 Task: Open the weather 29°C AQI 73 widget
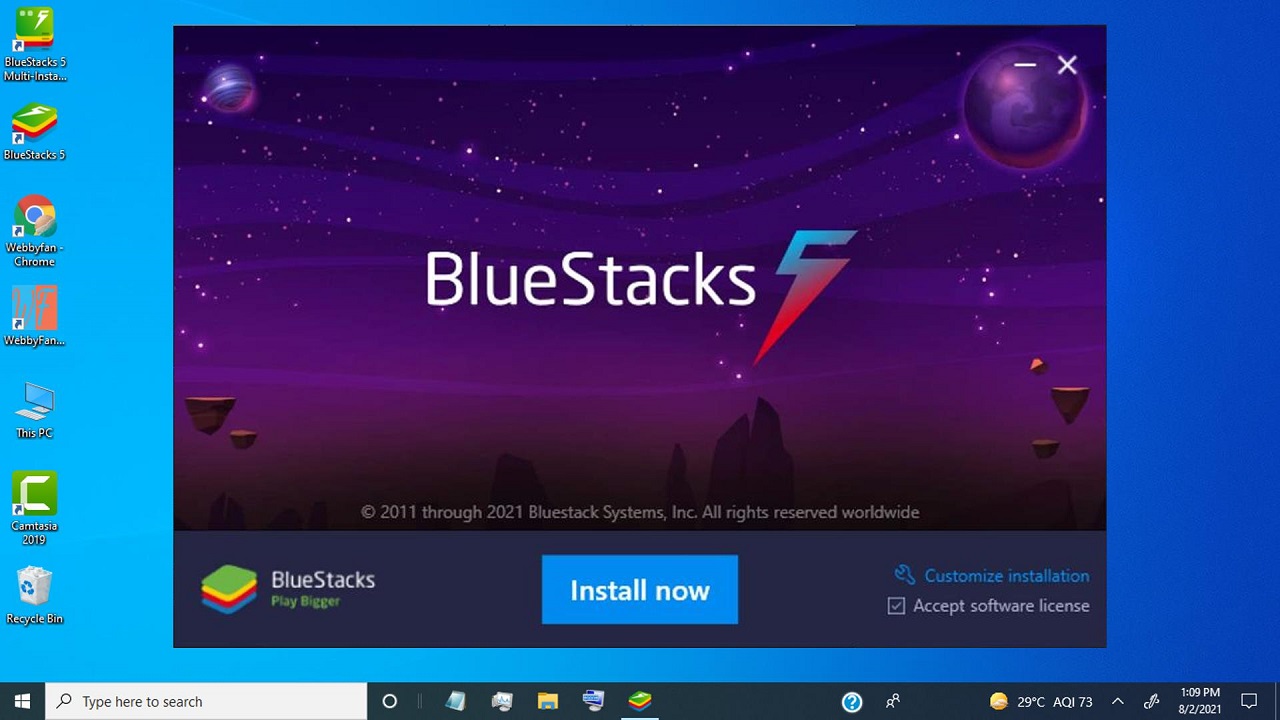point(1040,702)
